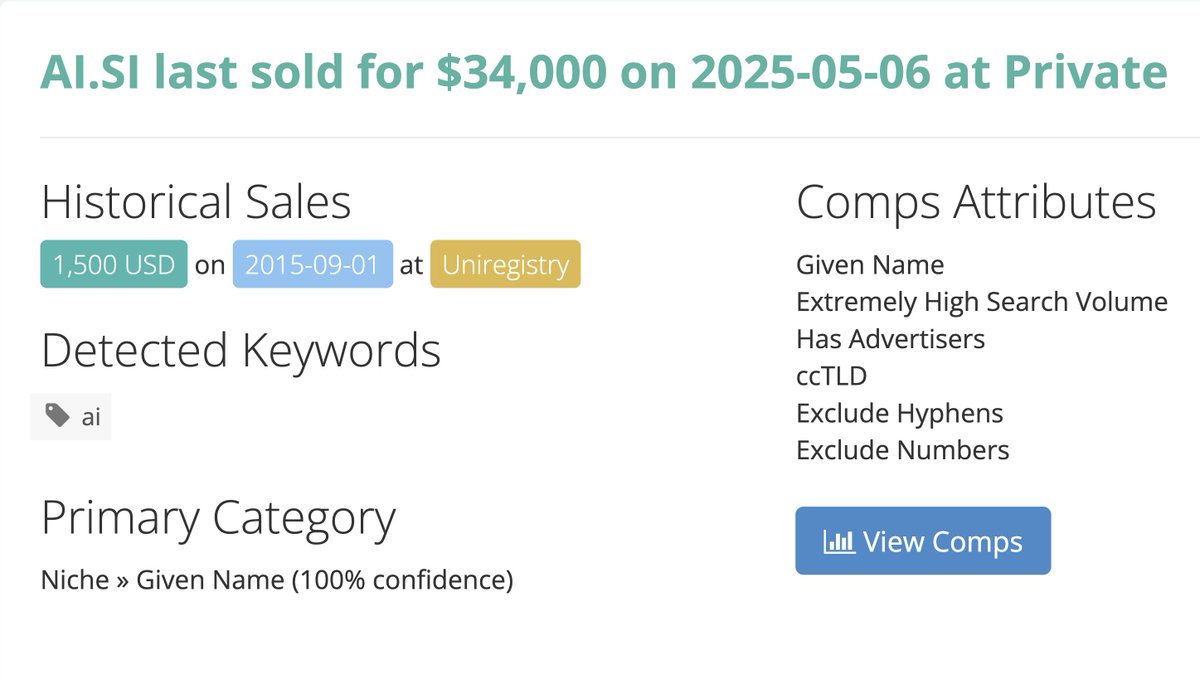Click Extremely High Search Volume attribute
Viewport: 1200px width, 684px height.
click(982, 302)
